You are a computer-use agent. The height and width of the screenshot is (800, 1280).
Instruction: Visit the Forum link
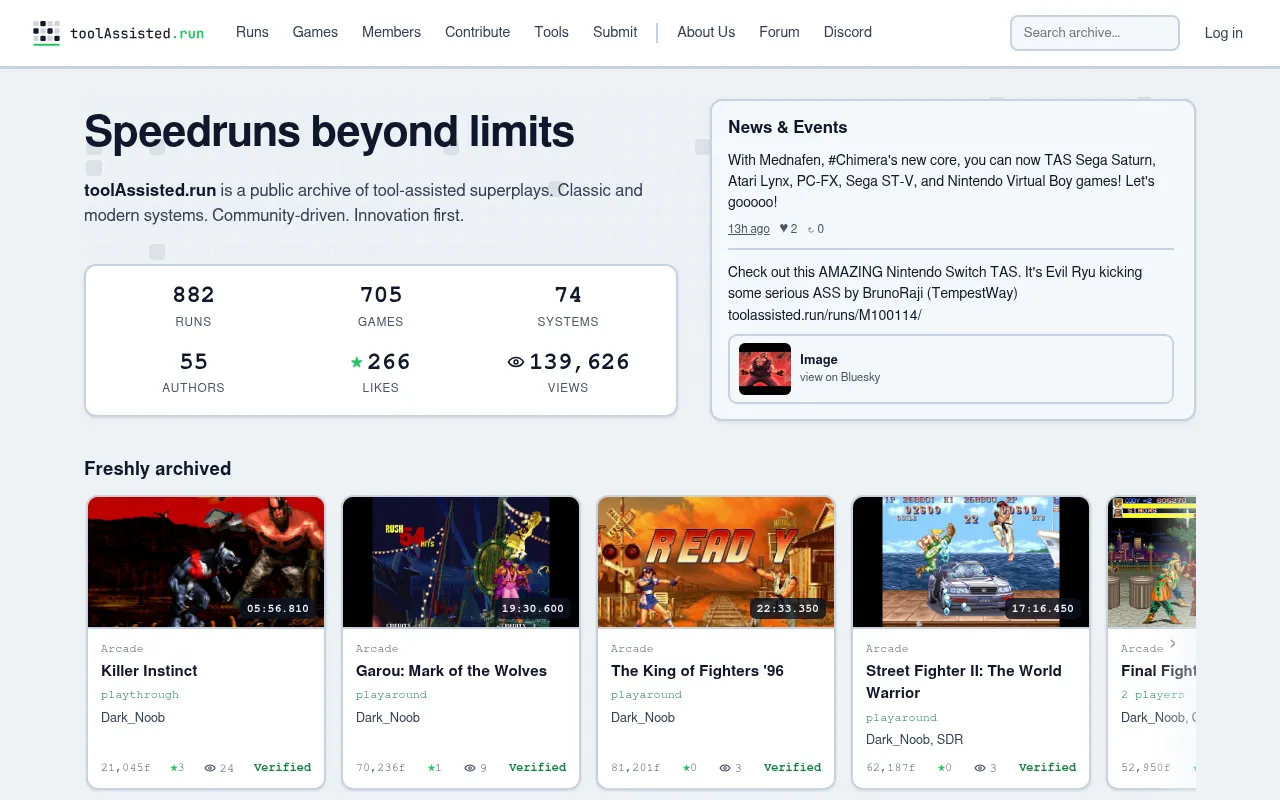779,32
